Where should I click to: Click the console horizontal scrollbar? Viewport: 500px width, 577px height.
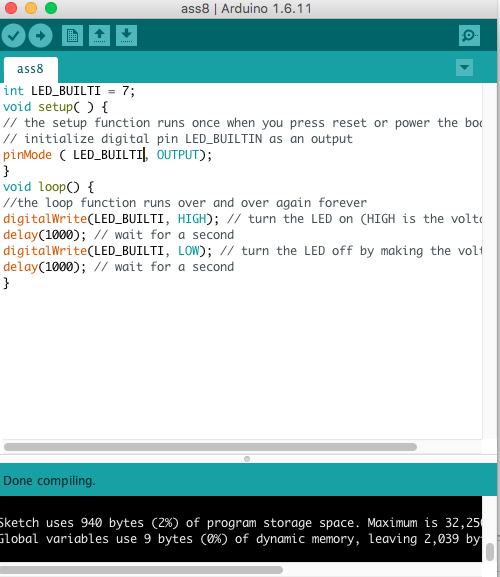(141, 570)
